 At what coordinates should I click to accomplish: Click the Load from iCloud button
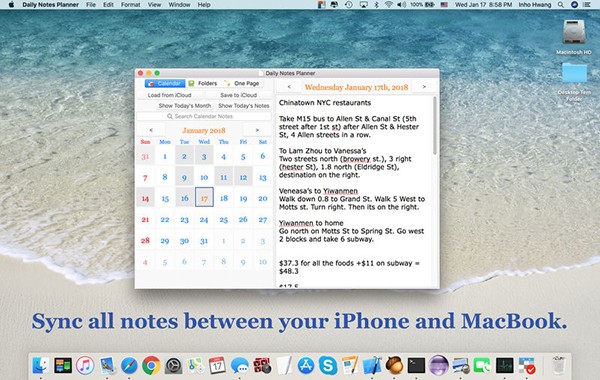tap(170, 95)
